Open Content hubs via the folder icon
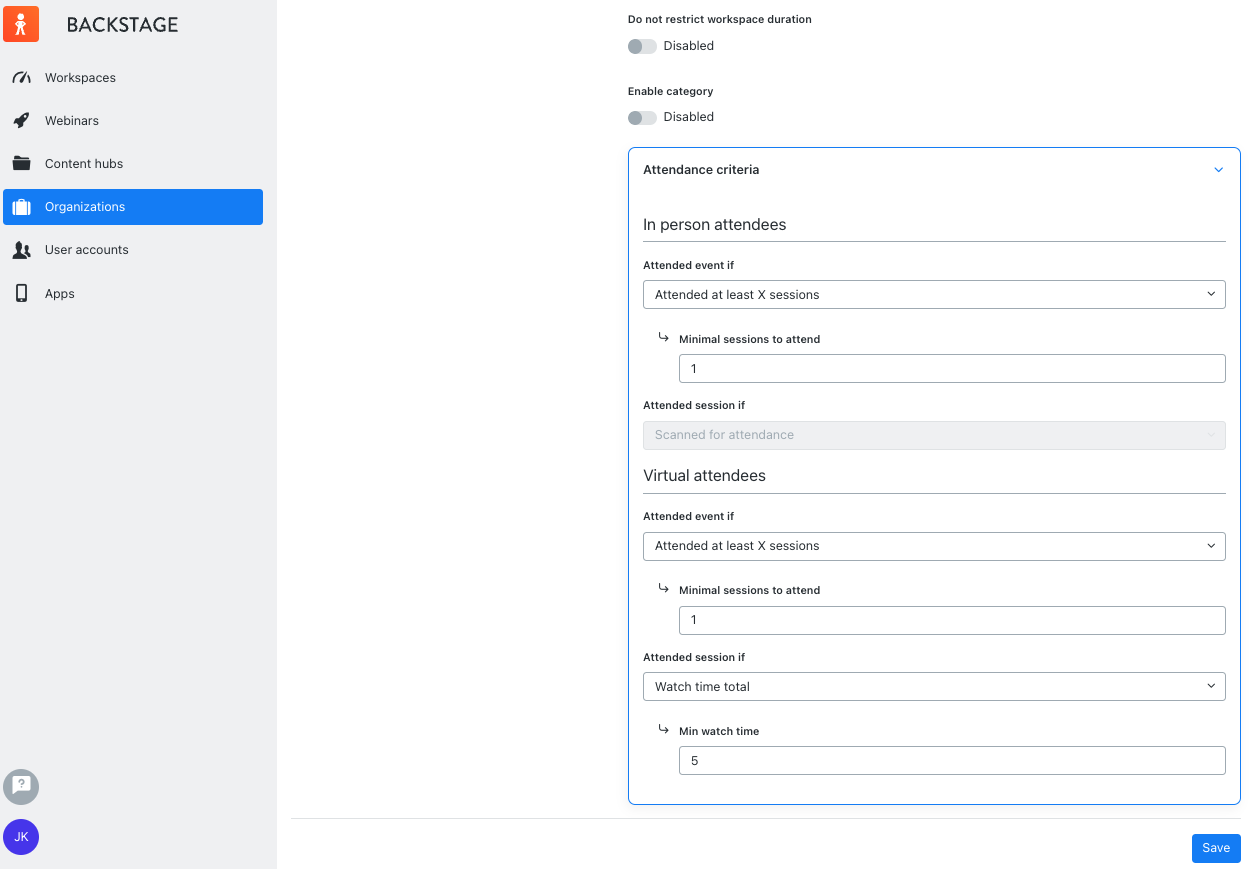1249x869 pixels. click(x=21, y=163)
